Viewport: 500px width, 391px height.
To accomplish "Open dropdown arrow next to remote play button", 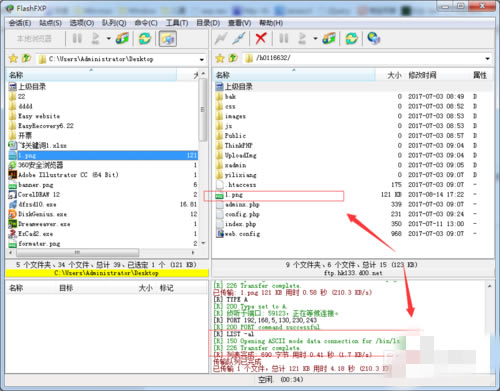I will [315, 39].
